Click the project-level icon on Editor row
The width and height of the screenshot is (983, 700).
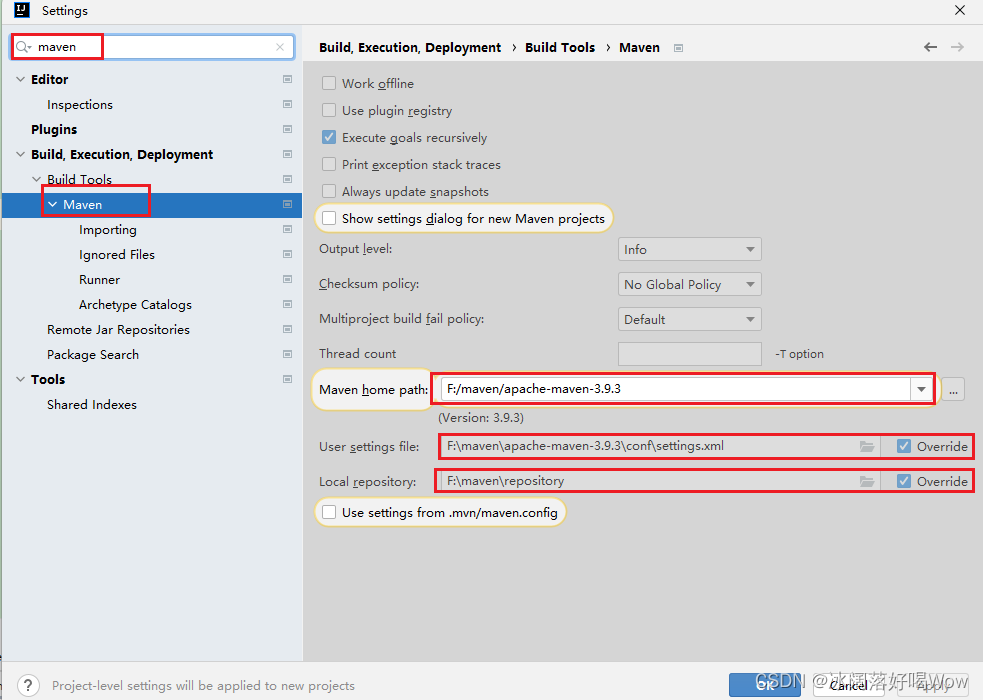[287, 79]
